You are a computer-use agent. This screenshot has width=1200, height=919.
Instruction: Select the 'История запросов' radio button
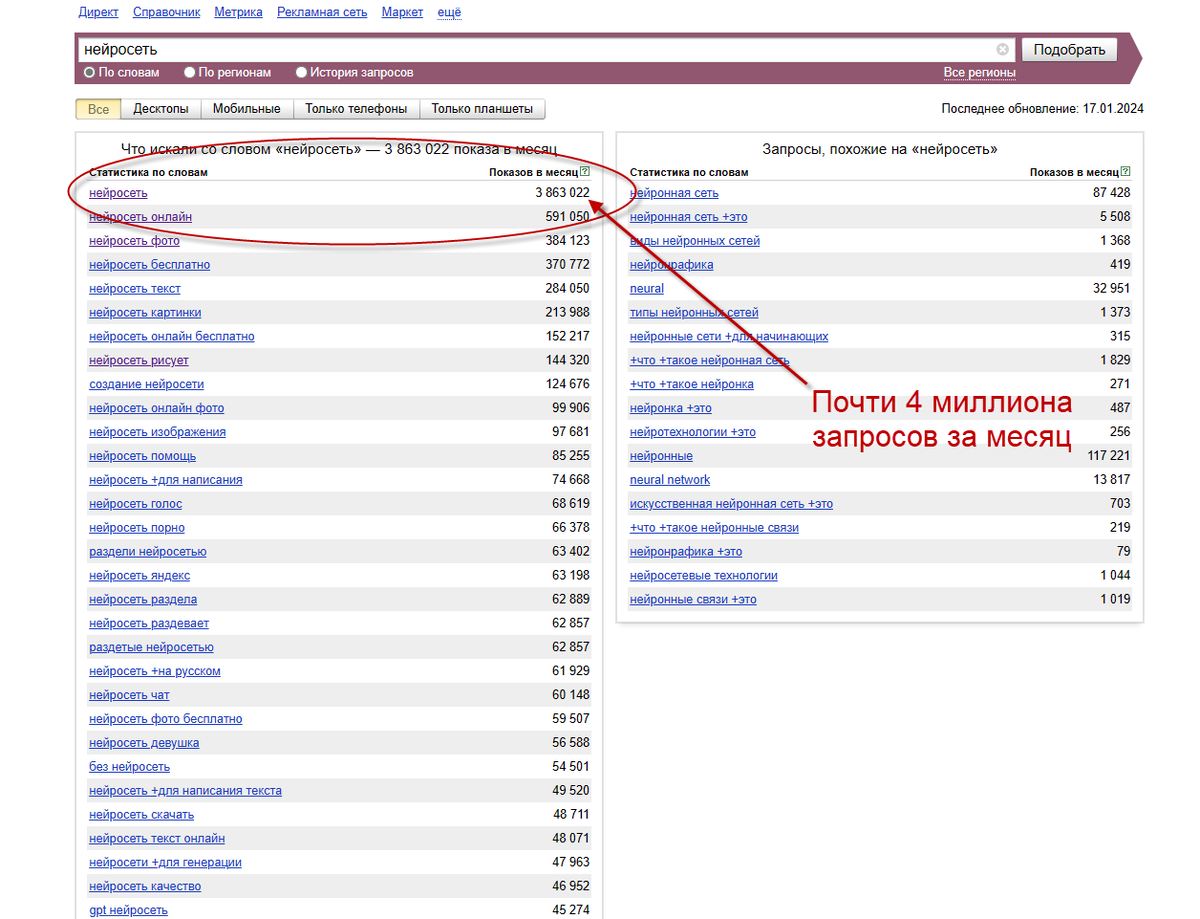(x=301, y=73)
